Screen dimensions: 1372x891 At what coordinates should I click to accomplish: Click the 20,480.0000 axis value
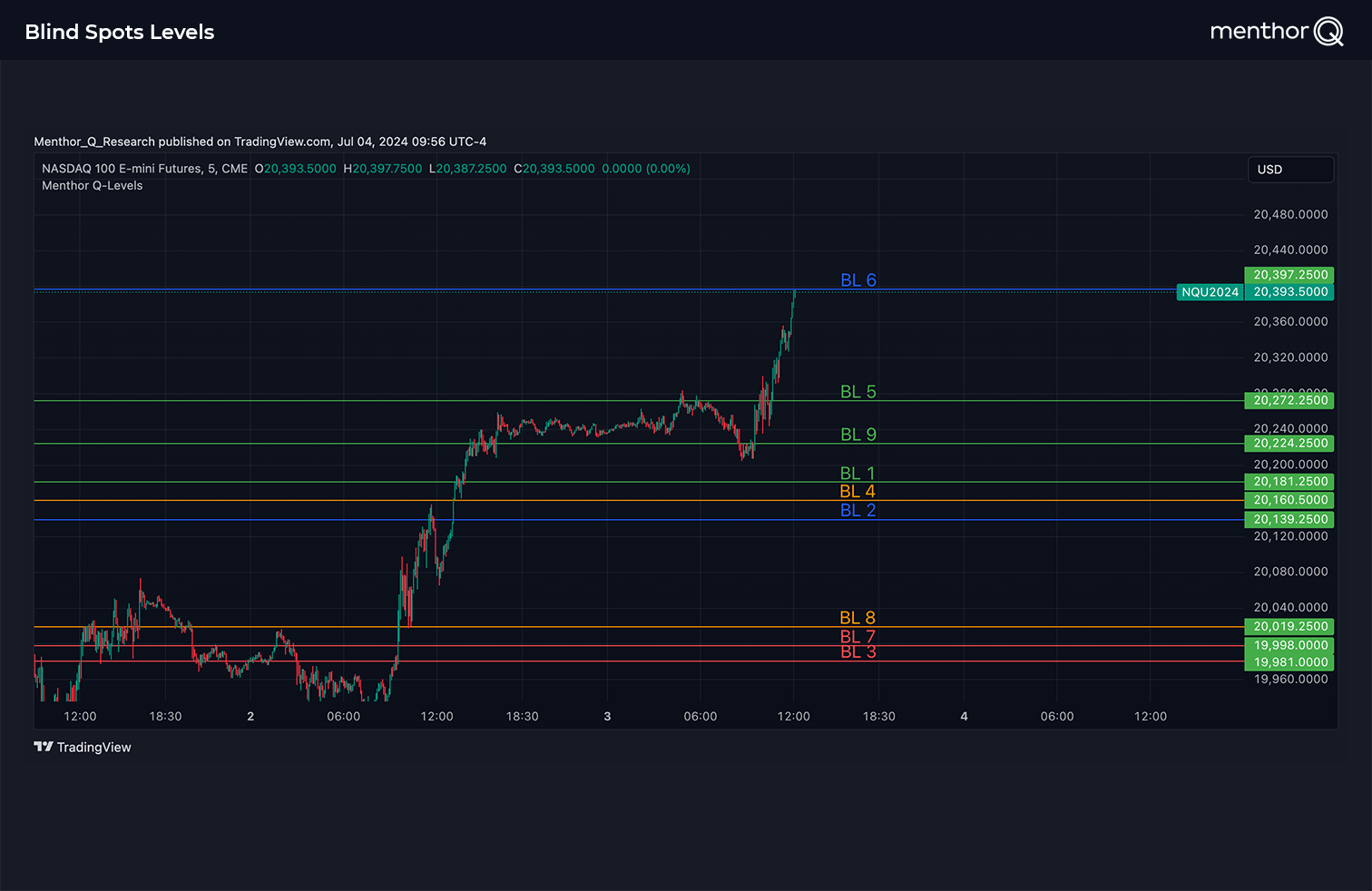(x=1290, y=214)
